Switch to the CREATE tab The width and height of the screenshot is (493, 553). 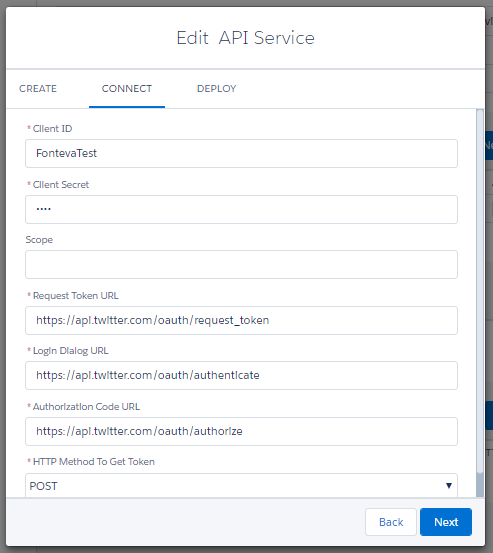(38, 89)
